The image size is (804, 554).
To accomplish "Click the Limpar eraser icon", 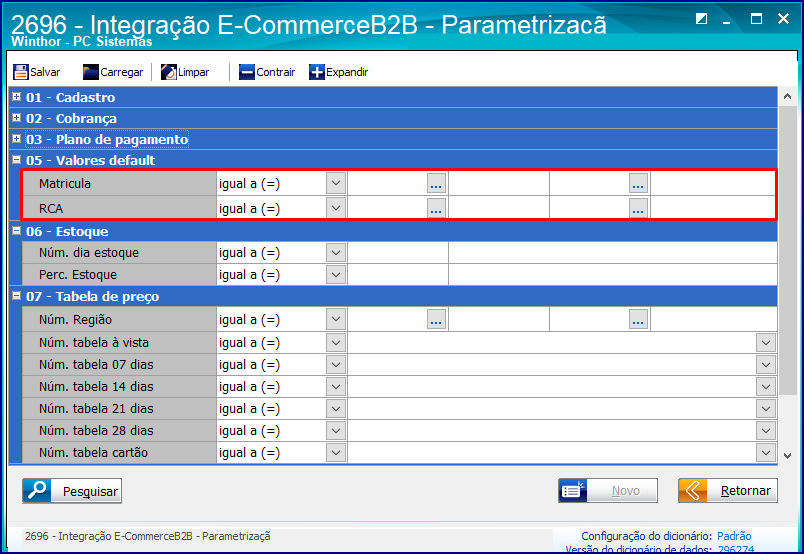I will click(x=169, y=72).
